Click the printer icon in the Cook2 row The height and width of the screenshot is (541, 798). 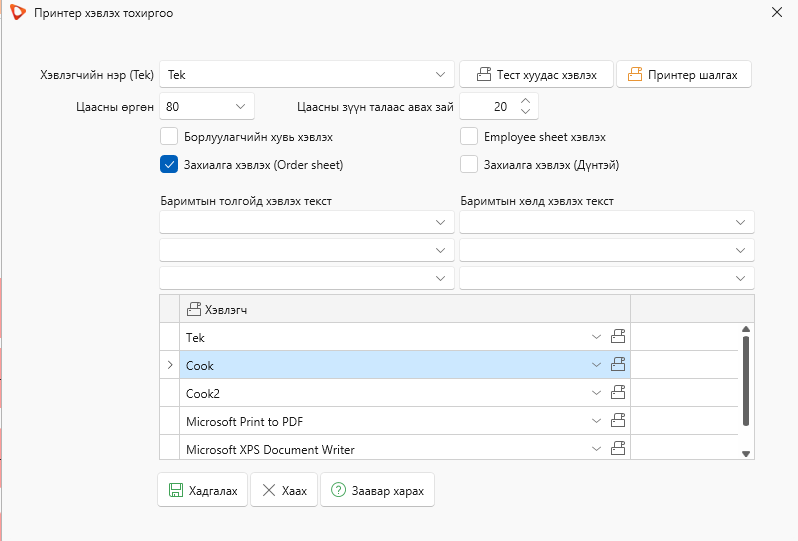click(x=618, y=392)
